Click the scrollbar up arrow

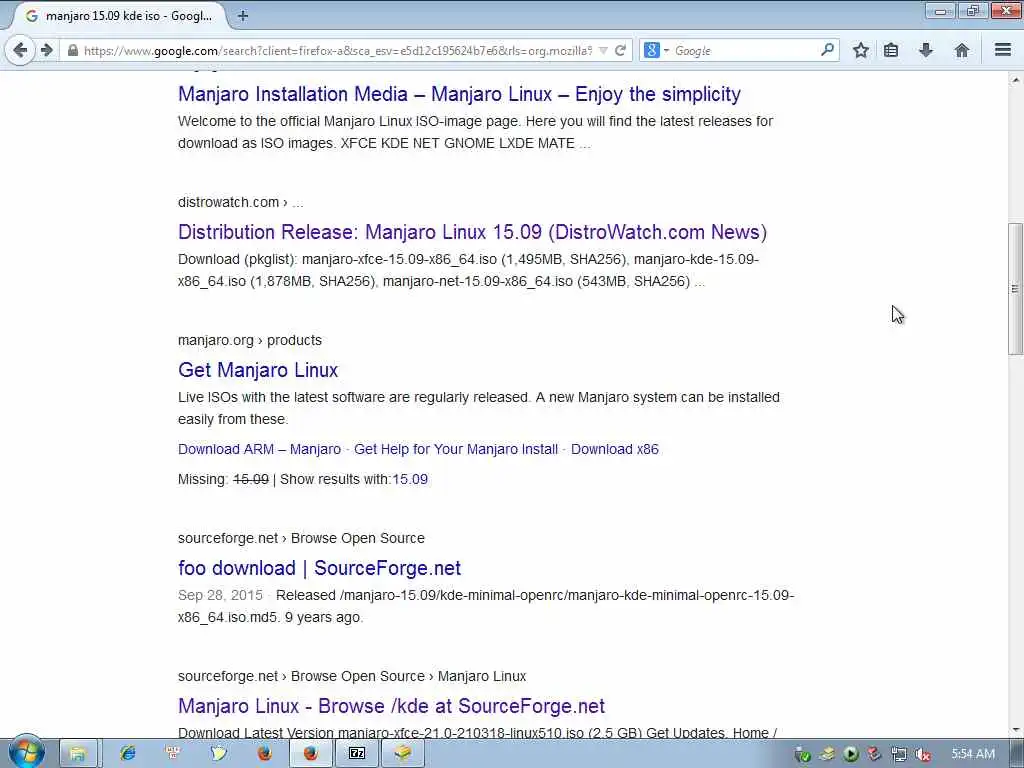coord(1015,80)
